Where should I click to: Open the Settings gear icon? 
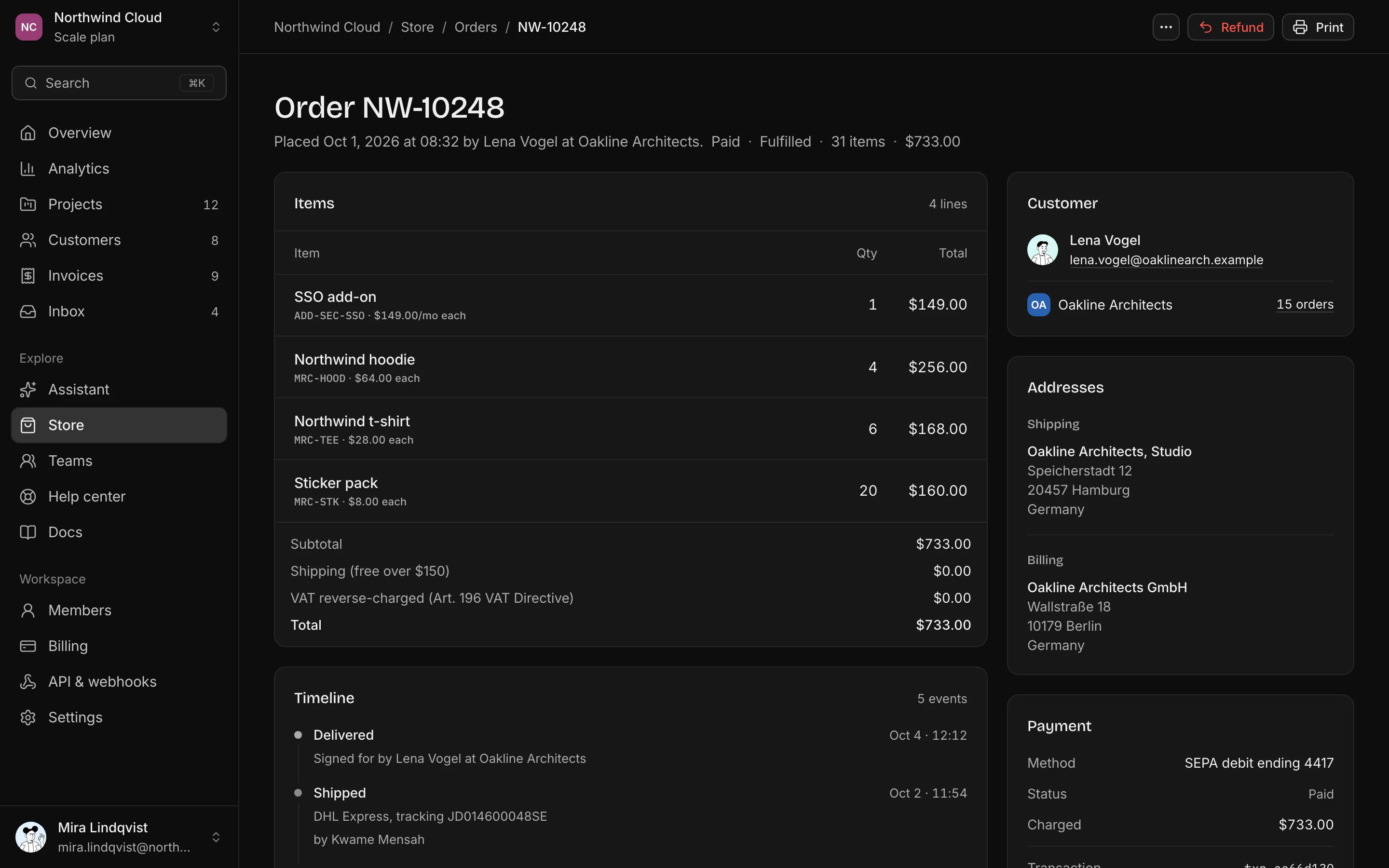click(x=27, y=717)
